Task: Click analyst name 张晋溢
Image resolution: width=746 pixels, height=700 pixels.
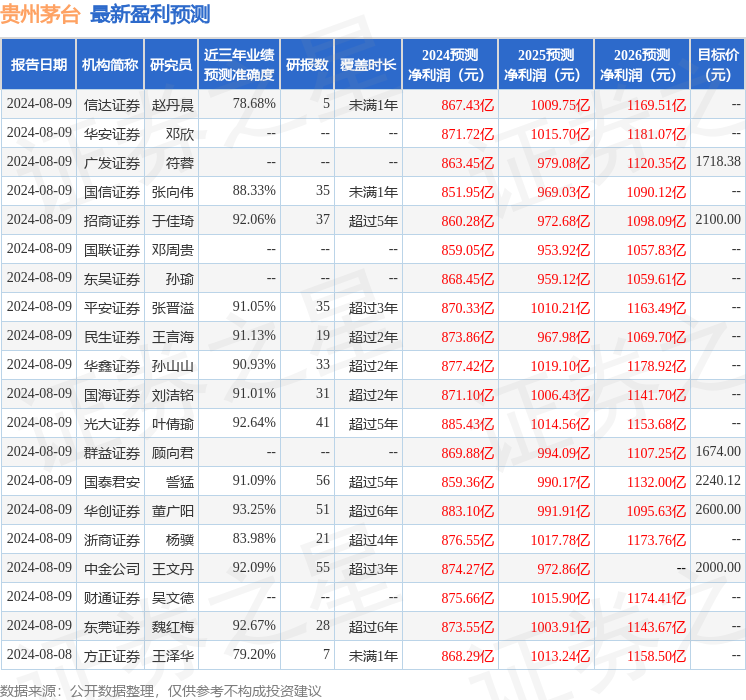Action: pyautogui.click(x=173, y=308)
